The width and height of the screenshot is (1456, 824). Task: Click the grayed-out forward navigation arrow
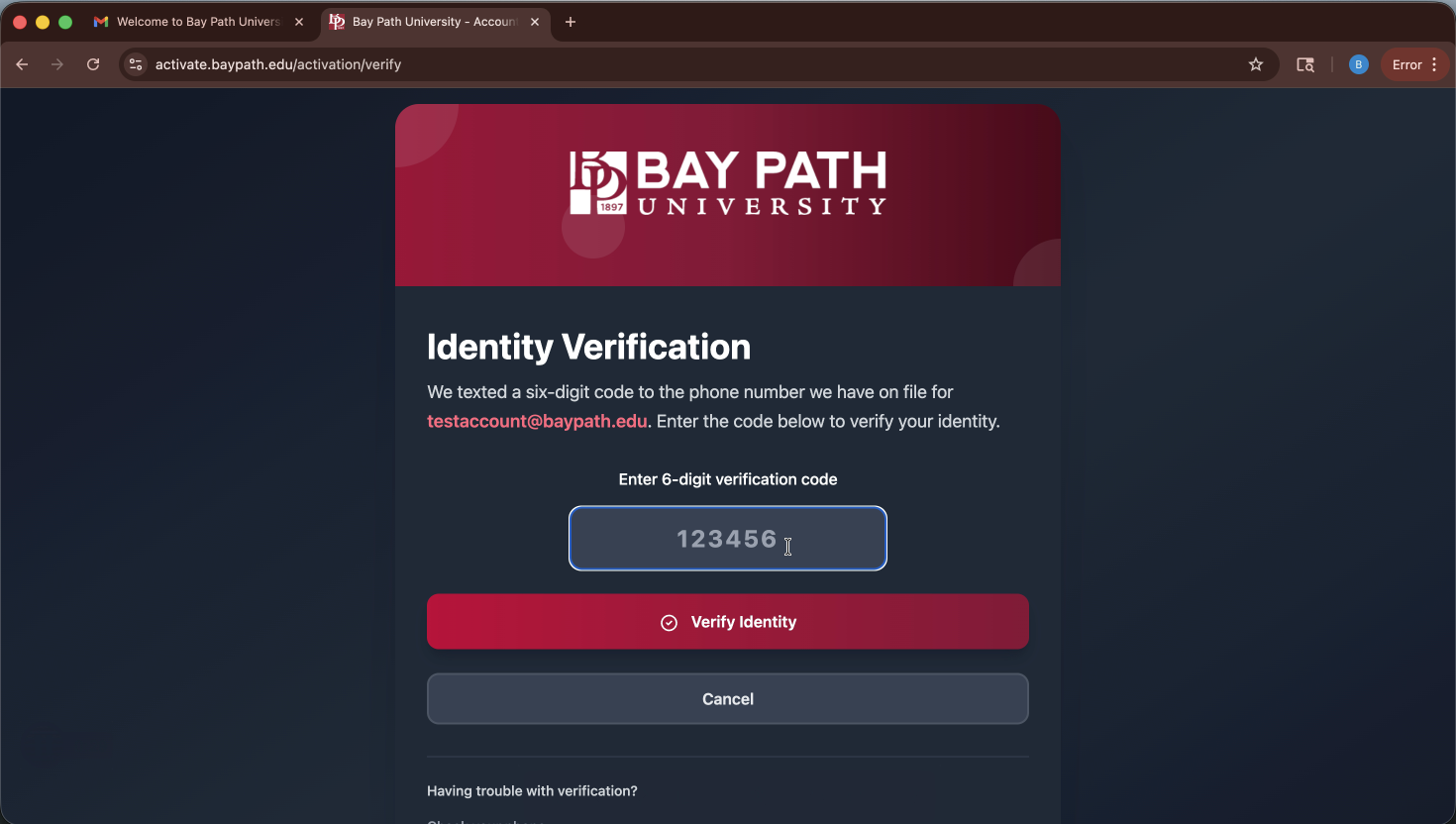(57, 64)
